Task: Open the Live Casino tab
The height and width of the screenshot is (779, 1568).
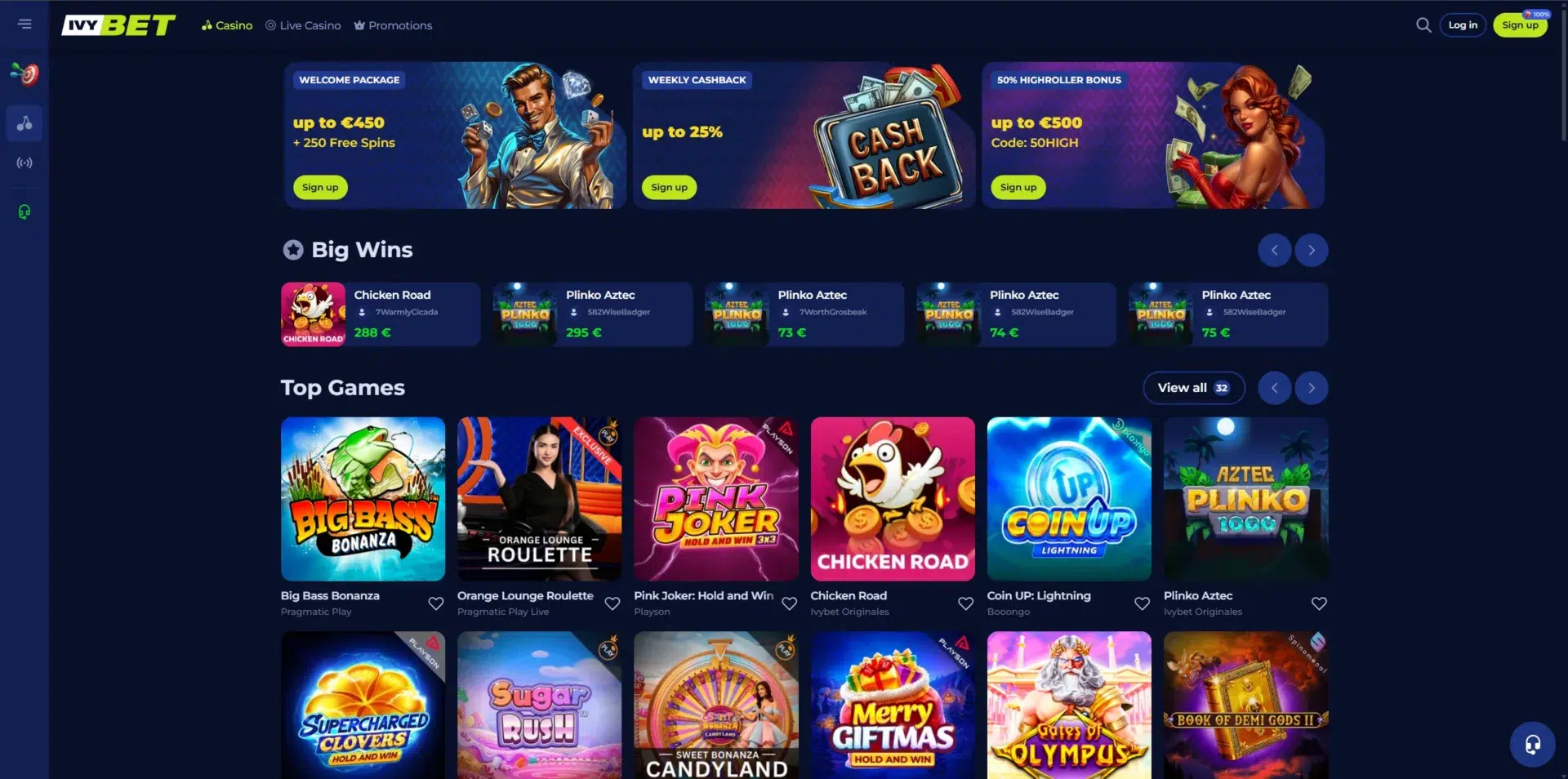Action: pos(303,25)
